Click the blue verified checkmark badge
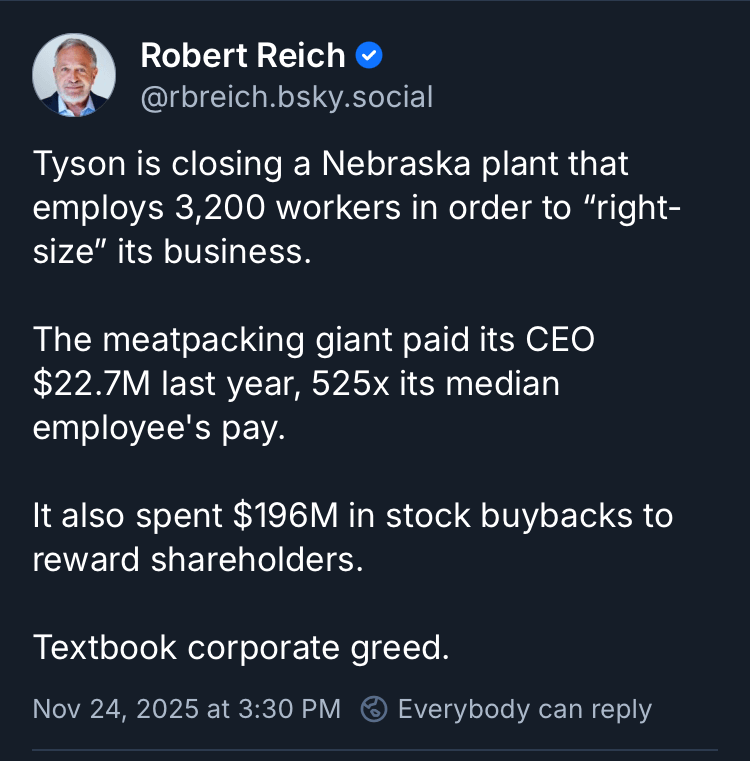 pos(368,56)
